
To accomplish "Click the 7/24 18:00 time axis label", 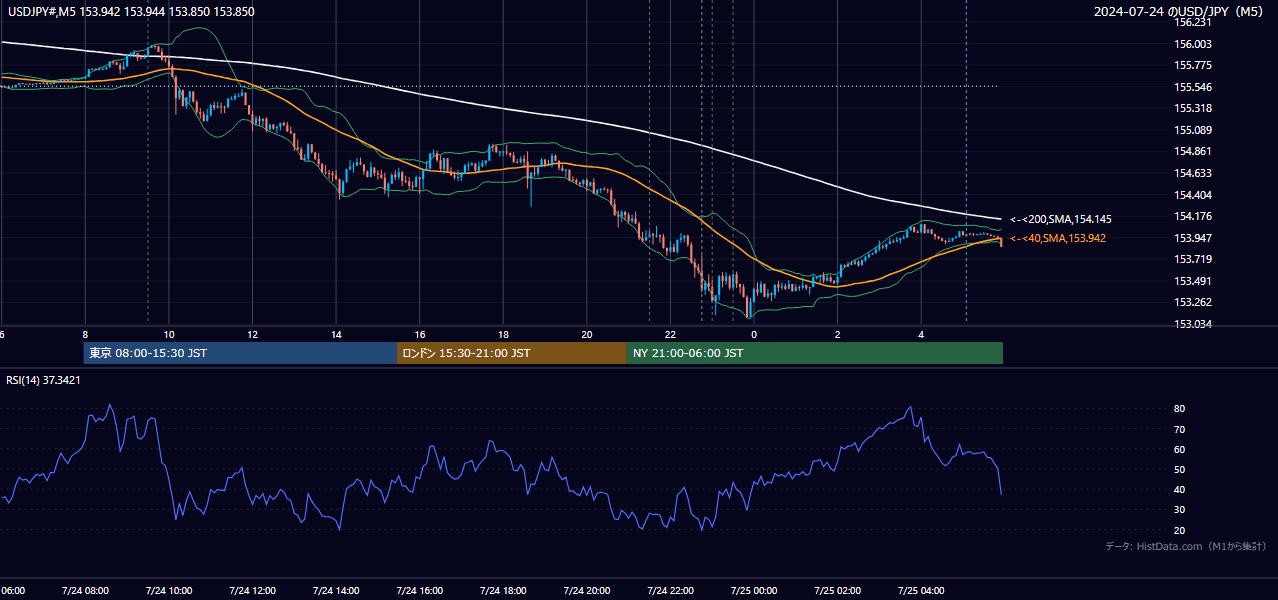I will click(x=503, y=591).
